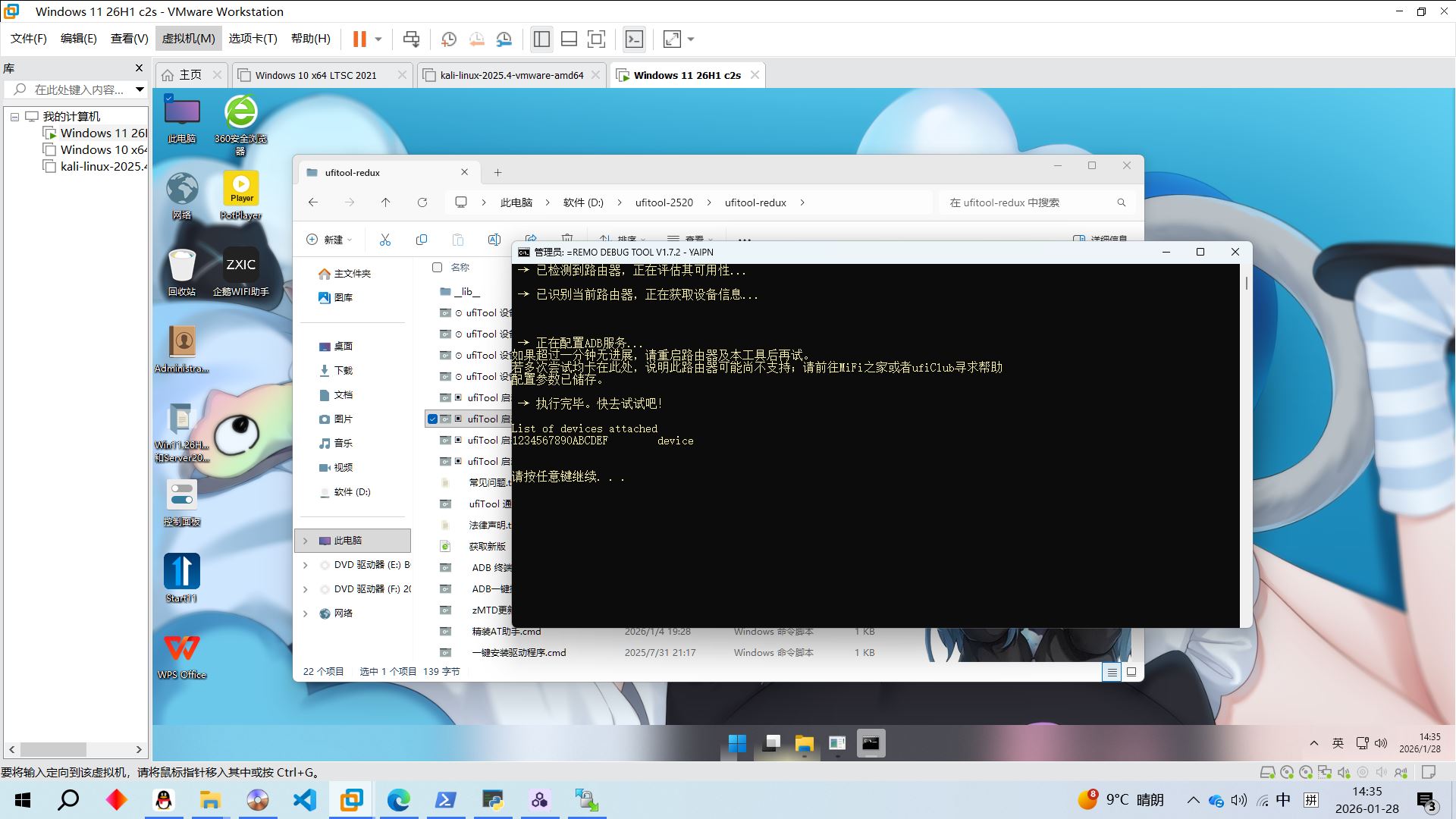The height and width of the screenshot is (819, 1456).
Task: Expand the DVD 驱动器 (E:) tree node
Action: pos(306,565)
